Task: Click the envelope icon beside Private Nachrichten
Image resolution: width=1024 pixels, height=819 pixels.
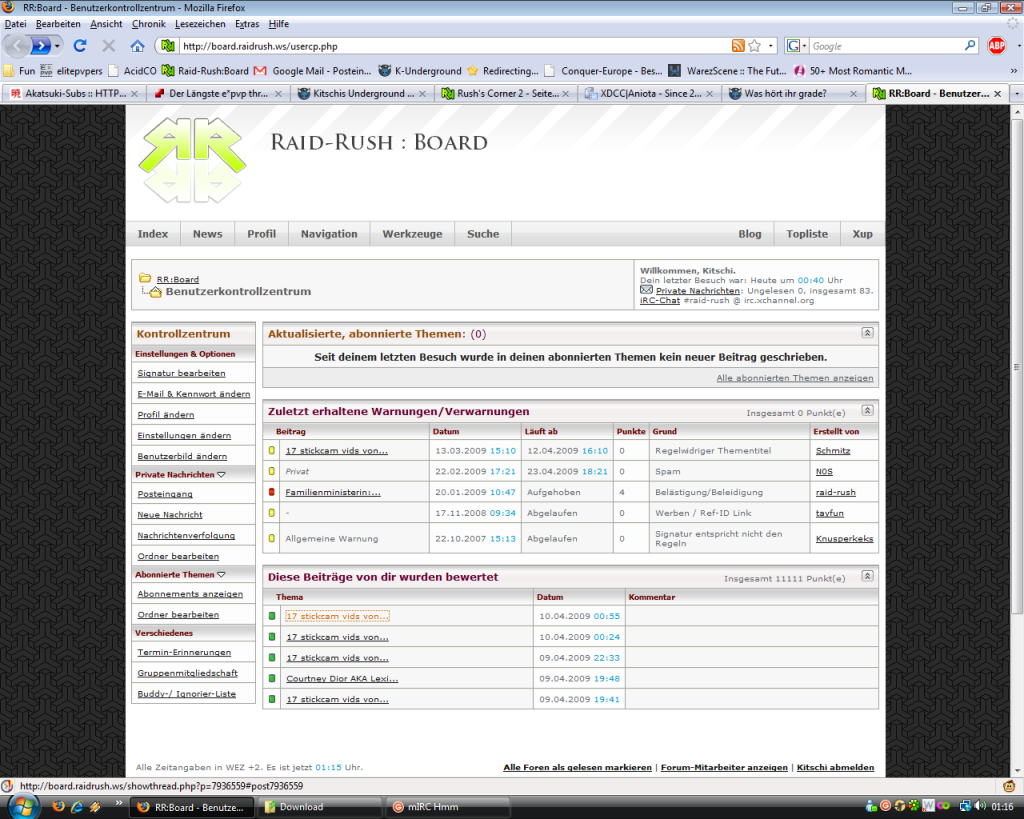Action: (x=646, y=290)
